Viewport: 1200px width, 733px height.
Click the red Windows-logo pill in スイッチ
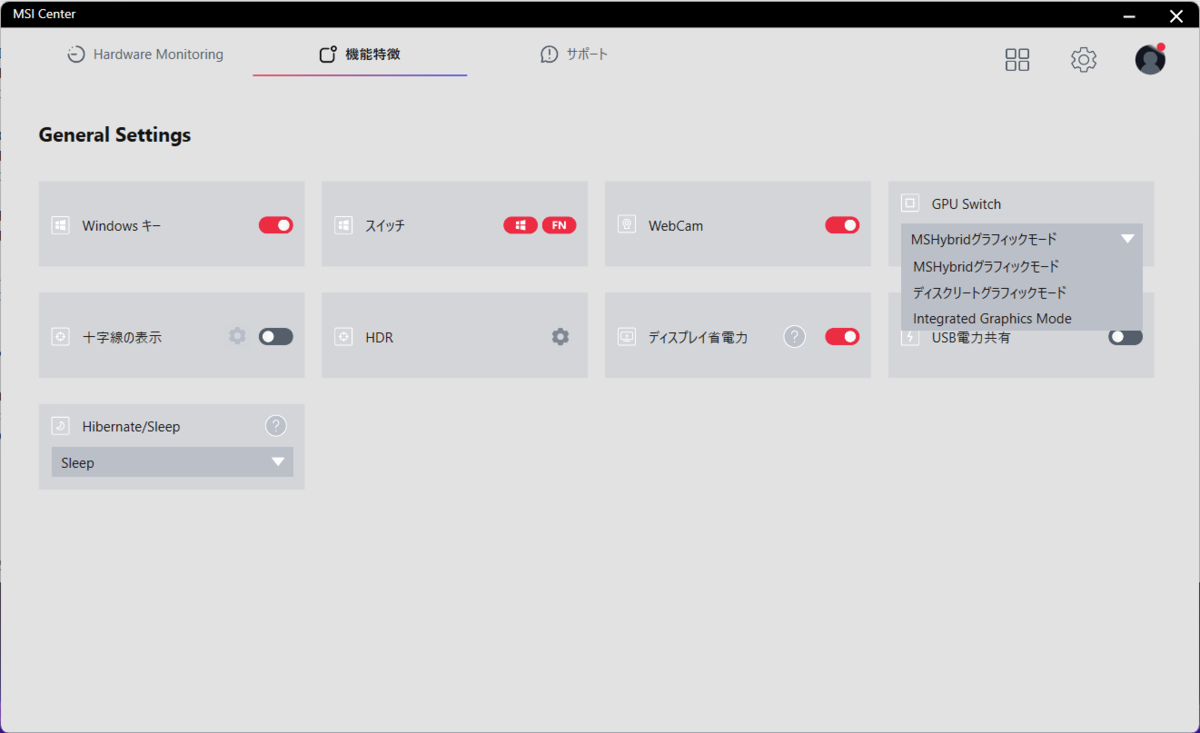520,225
